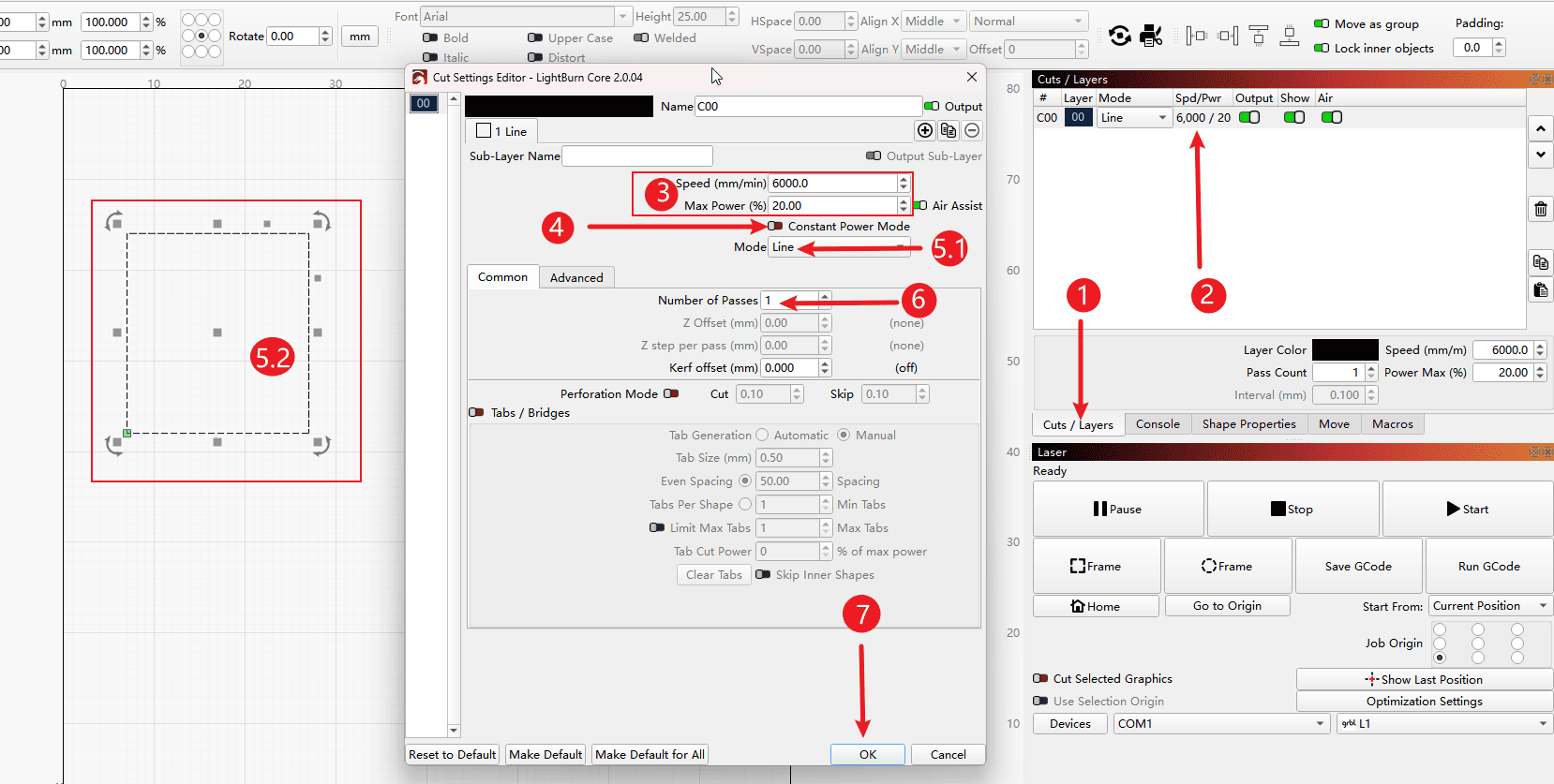Screen dimensions: 1554x784
Task: Move the layer up with the up arrow
Action: point(1540,128)
